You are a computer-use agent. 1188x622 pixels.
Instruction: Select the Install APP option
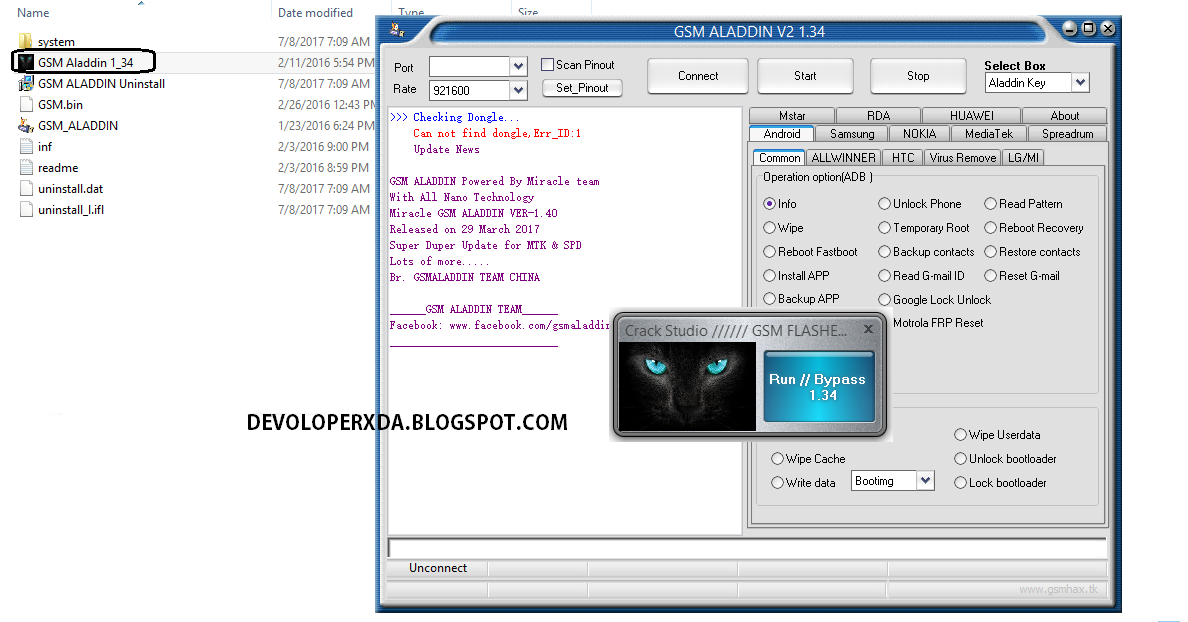(x=769, y=276)
